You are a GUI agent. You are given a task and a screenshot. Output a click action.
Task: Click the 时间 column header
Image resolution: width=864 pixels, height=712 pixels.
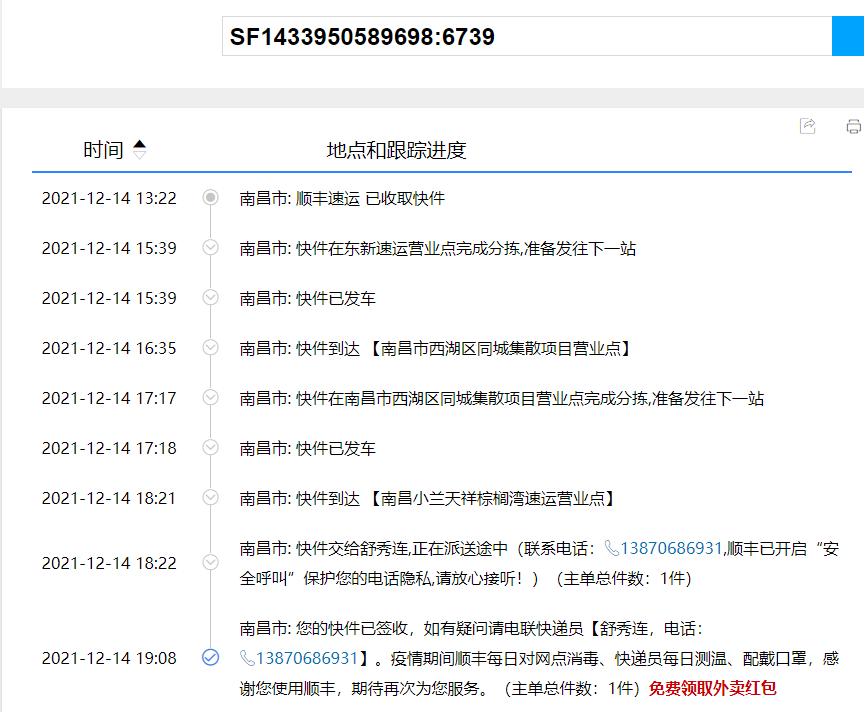coord(103,150)
